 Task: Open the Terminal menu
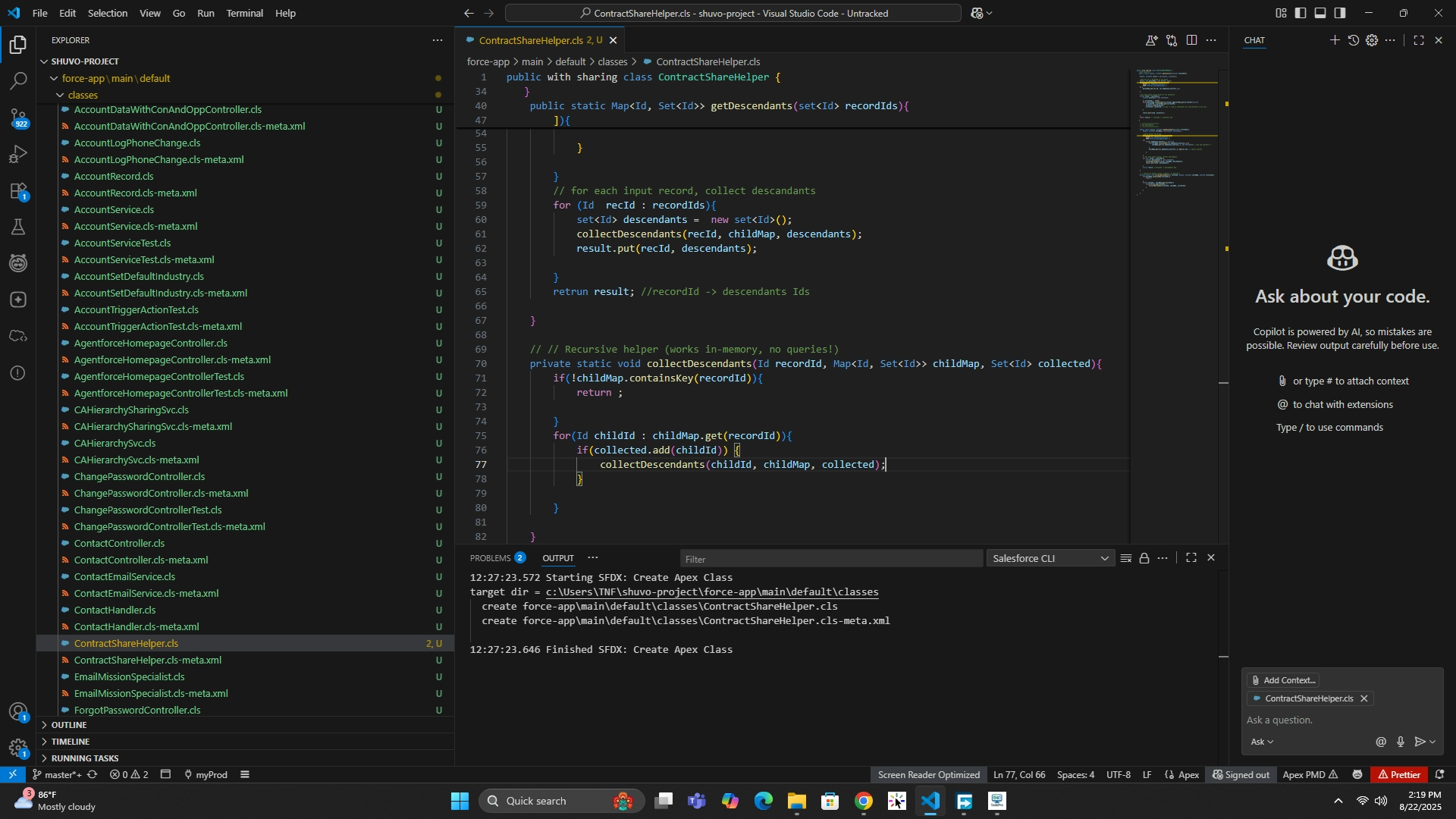tap(244, 13)
